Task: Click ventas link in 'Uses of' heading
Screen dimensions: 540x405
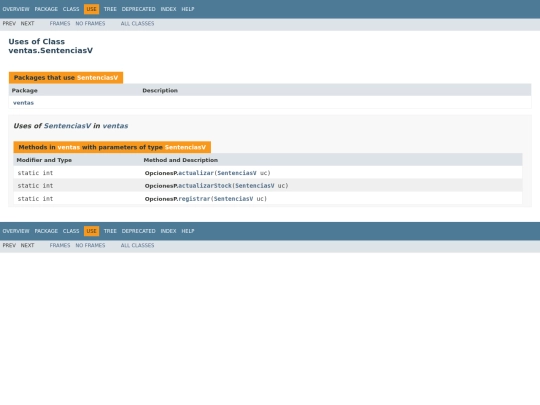Action: (x=115, y=126)
